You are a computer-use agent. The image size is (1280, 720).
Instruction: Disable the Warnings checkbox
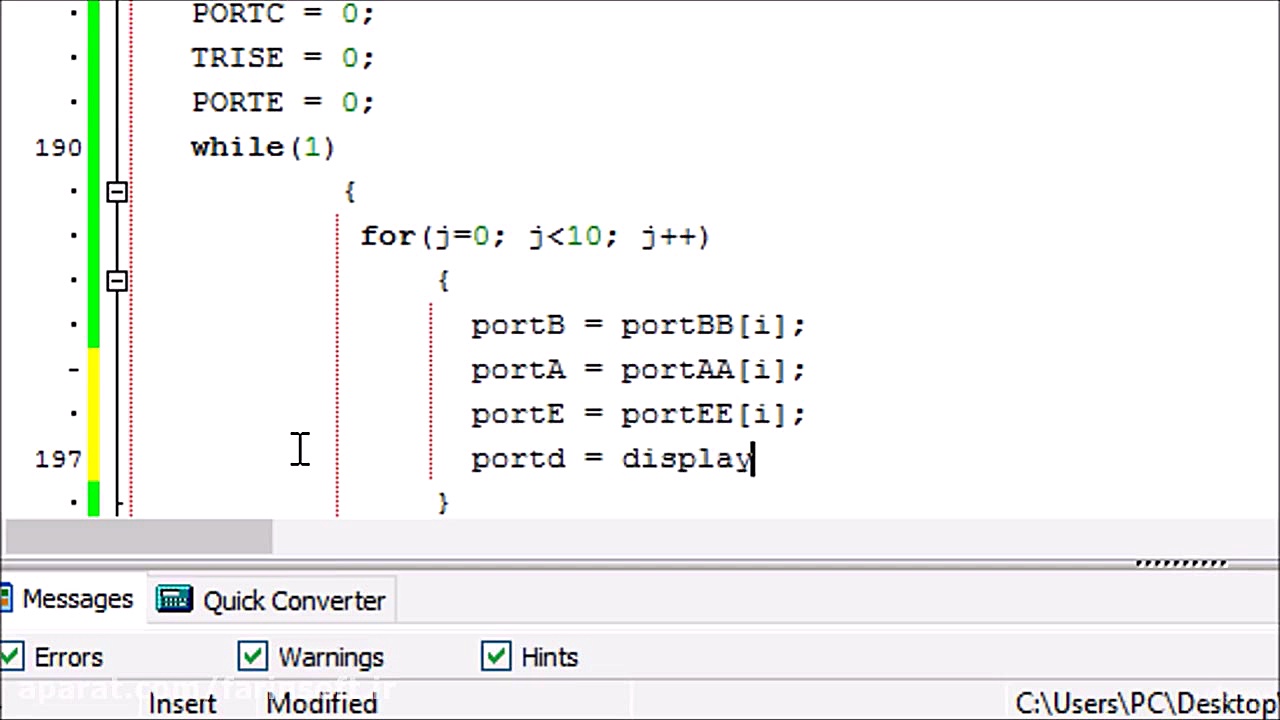click(252, 657)
